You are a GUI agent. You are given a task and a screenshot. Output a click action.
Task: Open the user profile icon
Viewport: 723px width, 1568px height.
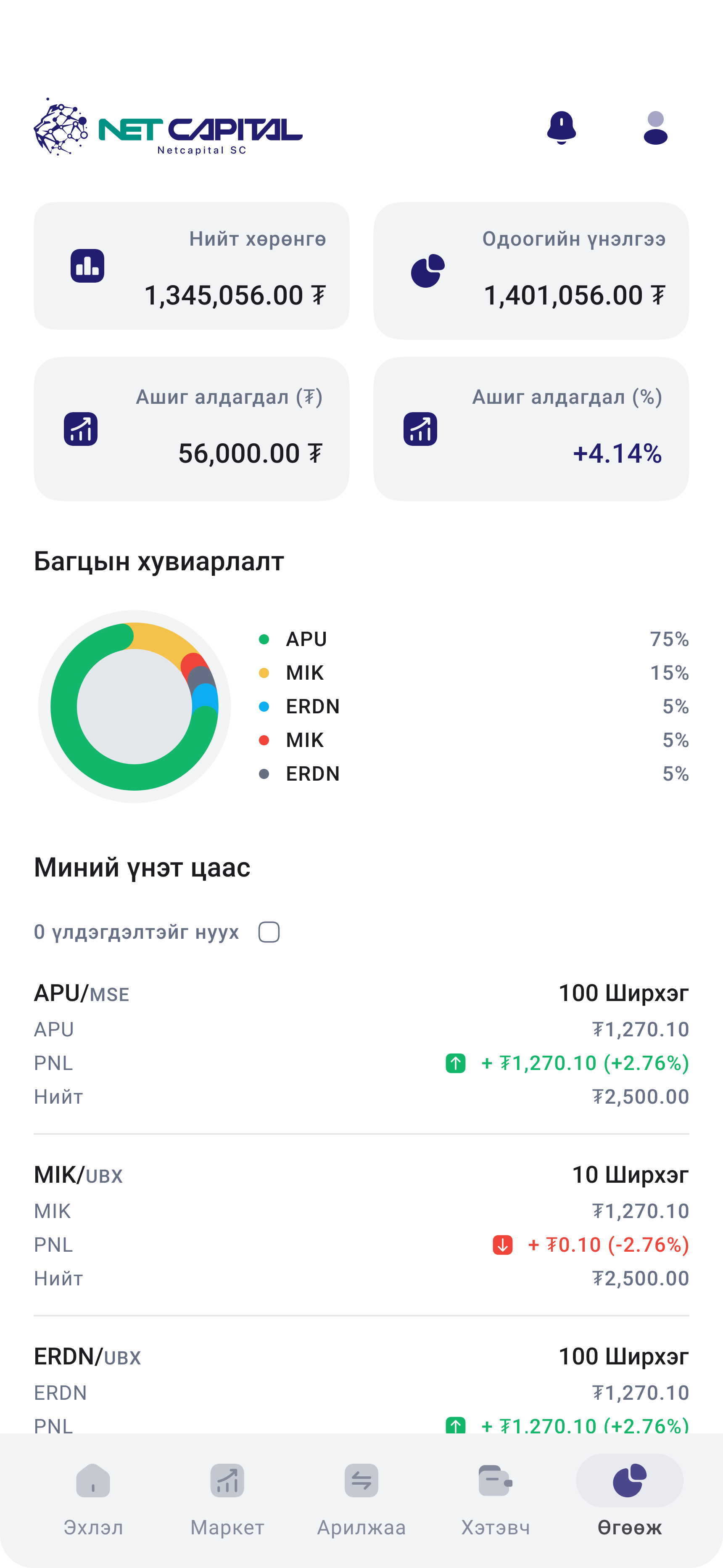click(x=655, y=128)
